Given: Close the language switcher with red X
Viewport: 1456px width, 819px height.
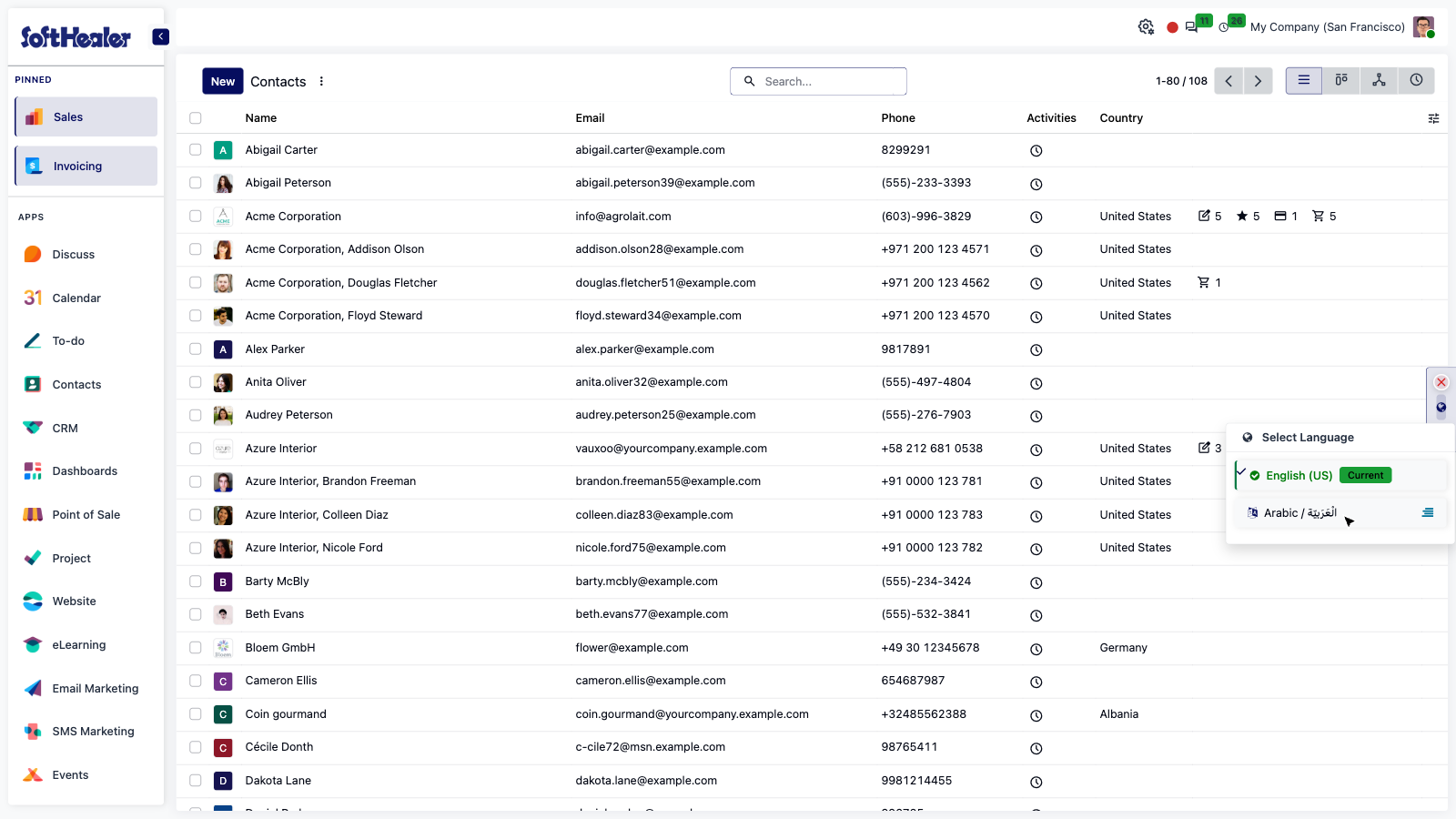Looking at the screenshot, I should 1441,382.
